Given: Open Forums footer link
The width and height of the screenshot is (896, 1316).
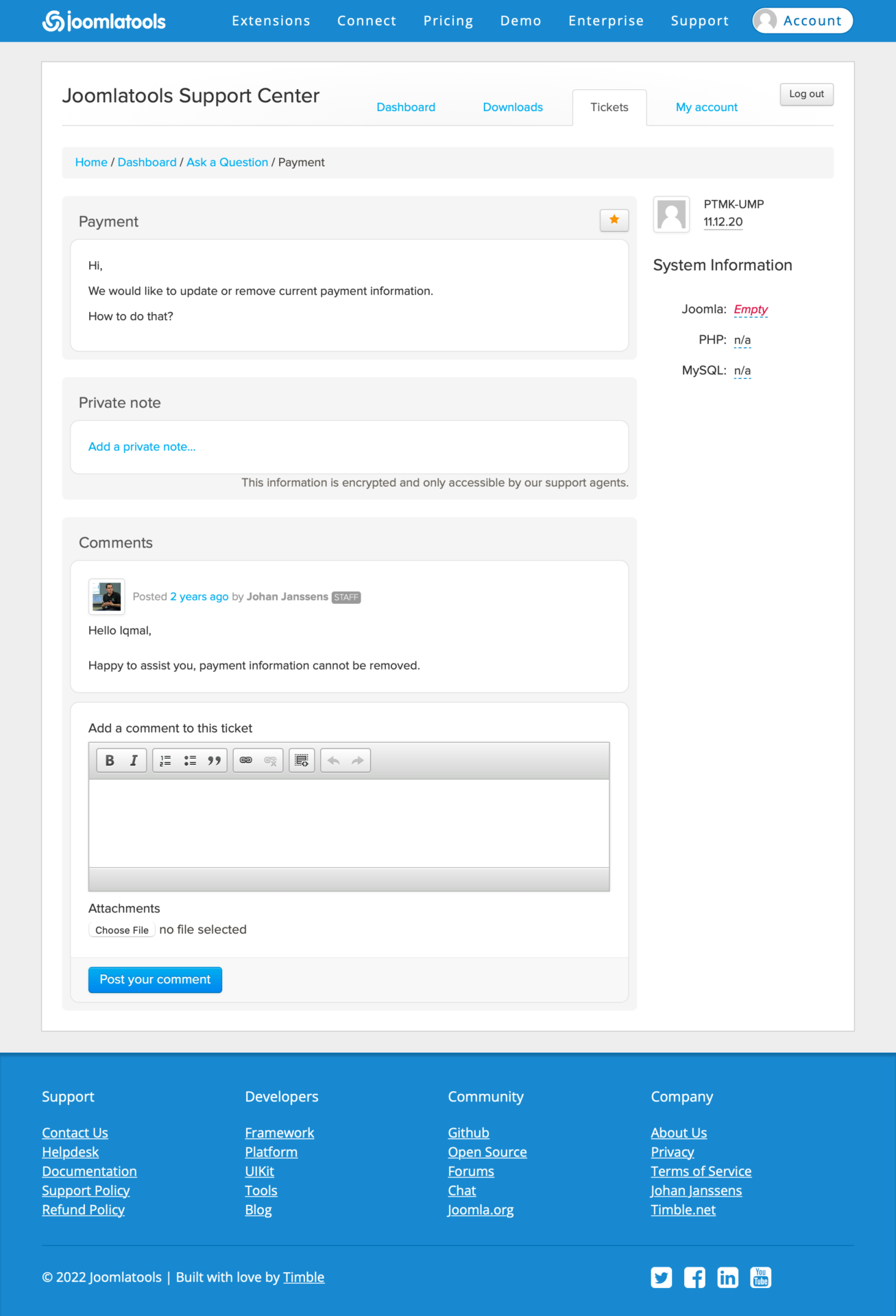Looking at the screenshot, I should coord(471,1171).
